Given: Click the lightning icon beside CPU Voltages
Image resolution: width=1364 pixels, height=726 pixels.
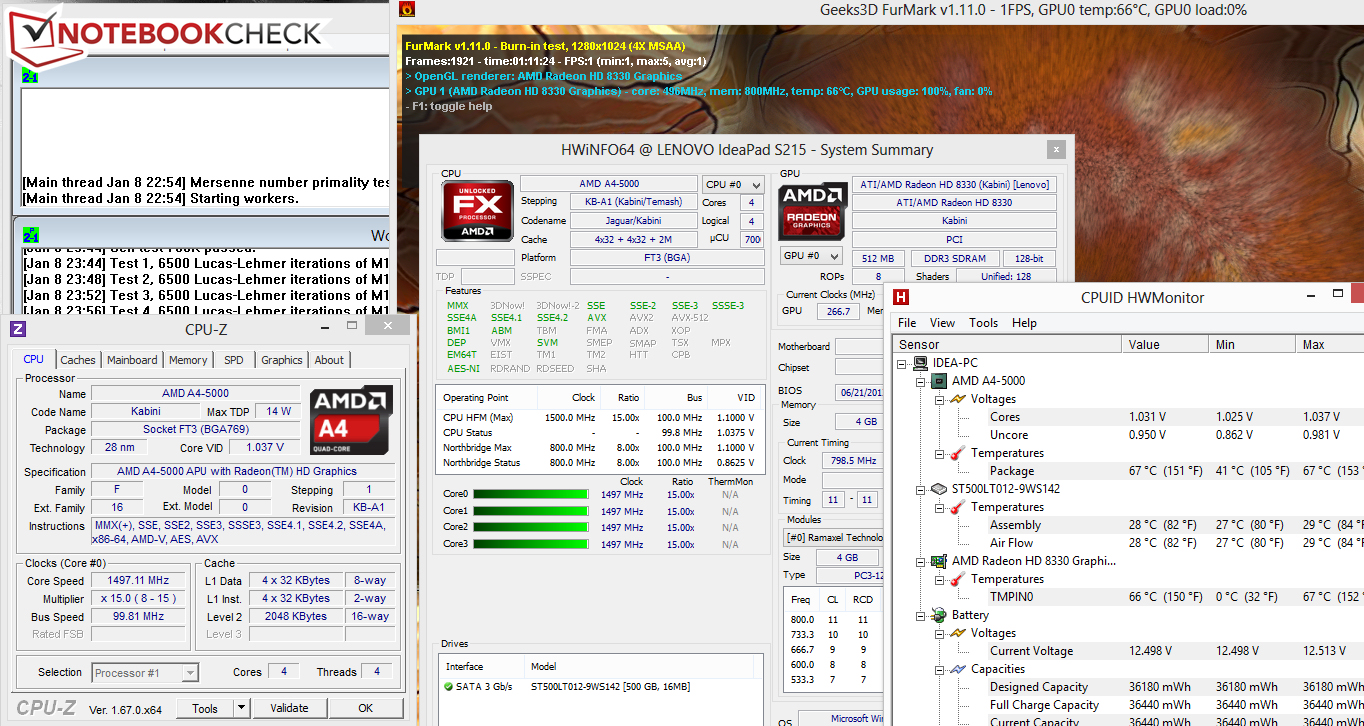Looking at the screenshot, I should [x=958, y=399].
